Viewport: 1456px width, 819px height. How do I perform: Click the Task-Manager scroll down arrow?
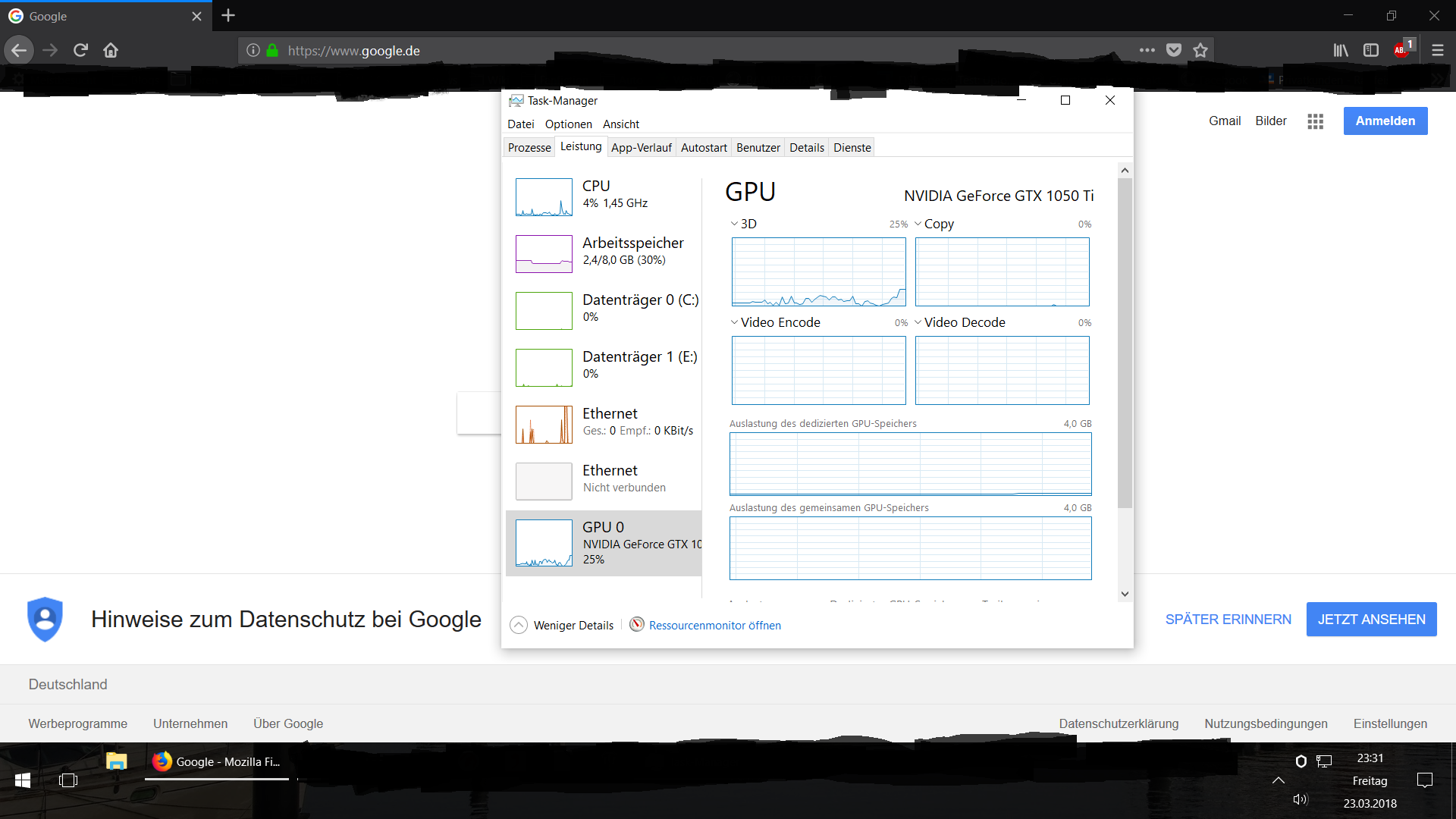1125,594
